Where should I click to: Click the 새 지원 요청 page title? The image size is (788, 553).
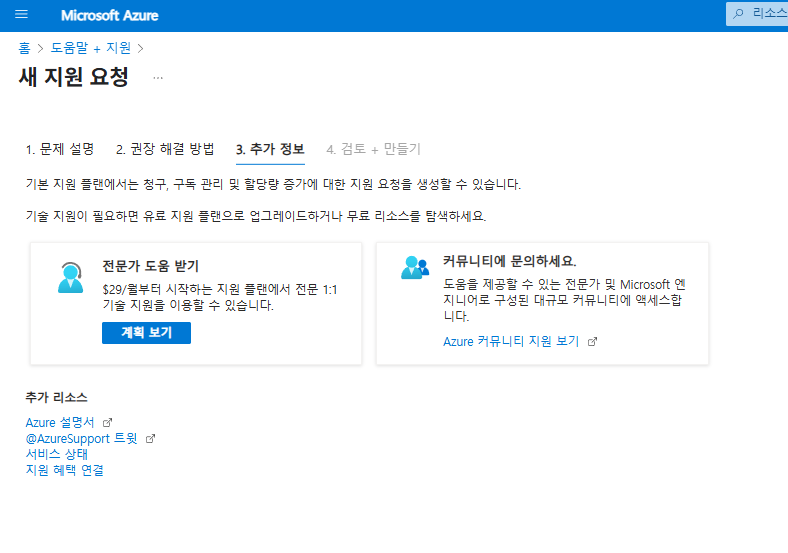[x=73, y=77]
